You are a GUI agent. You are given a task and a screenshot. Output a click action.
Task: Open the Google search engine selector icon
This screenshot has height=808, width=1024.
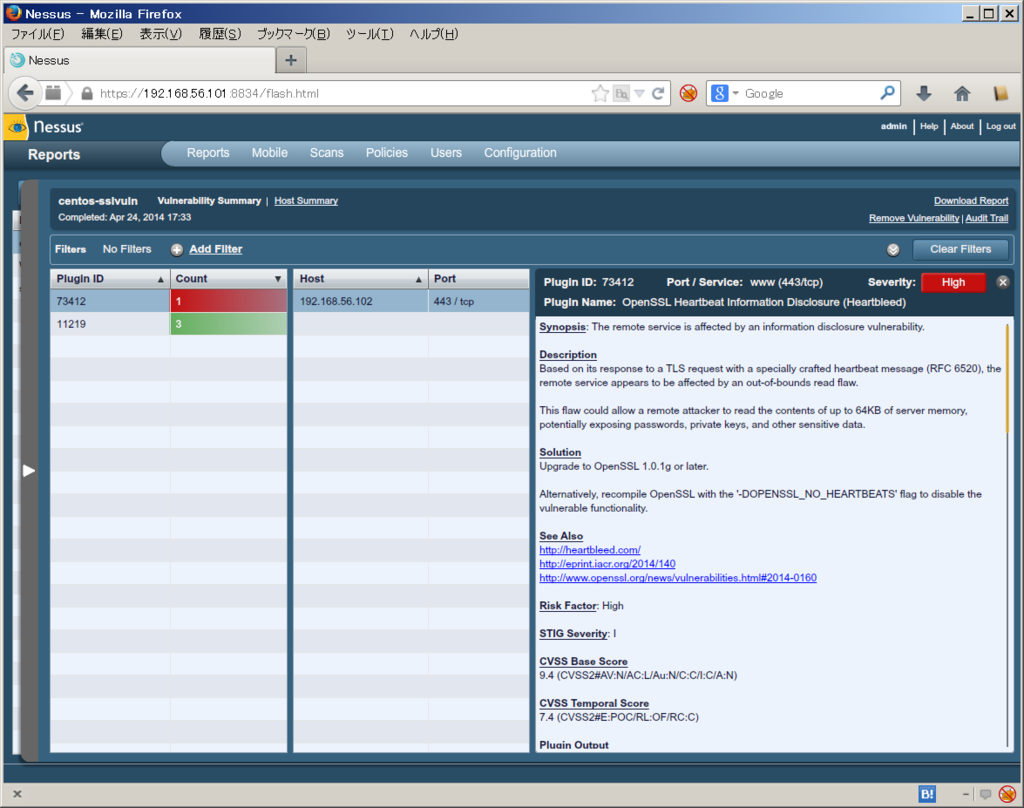[x=719, y=93]
